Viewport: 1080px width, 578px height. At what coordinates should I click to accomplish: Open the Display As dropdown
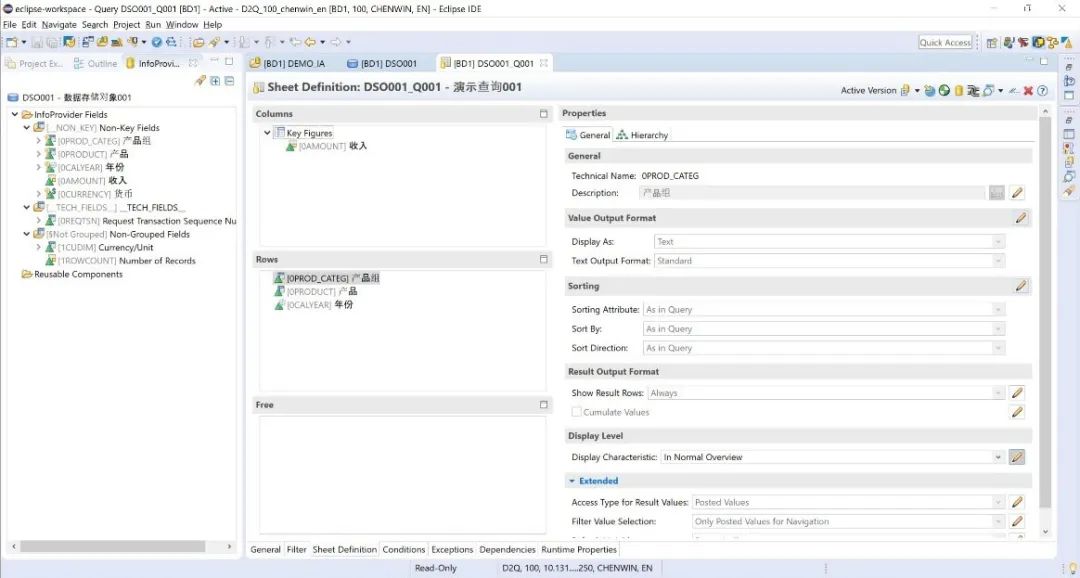pyautogui.click(x=998, y=242)
